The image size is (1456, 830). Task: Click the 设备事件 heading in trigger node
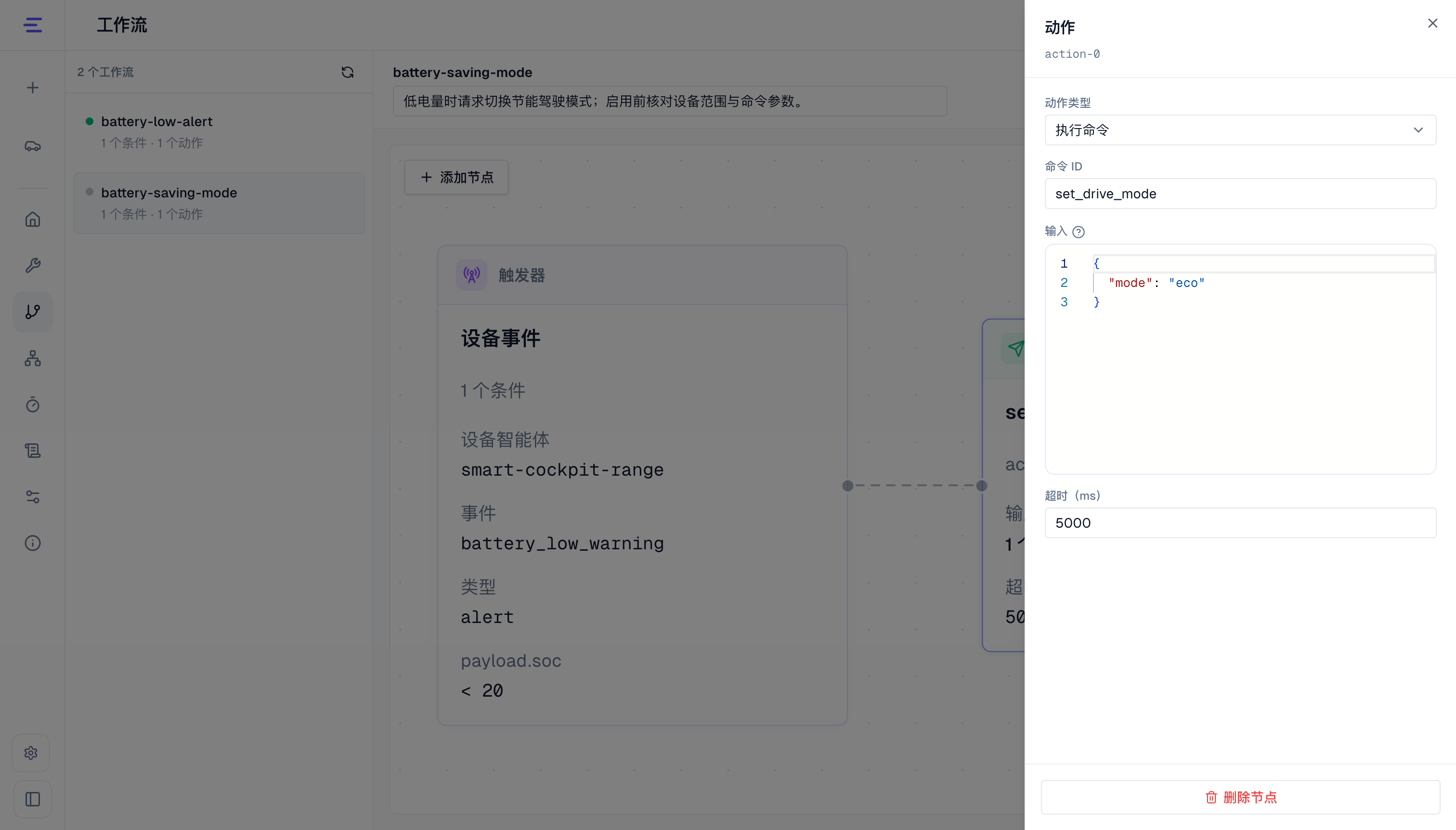[501, 338]
